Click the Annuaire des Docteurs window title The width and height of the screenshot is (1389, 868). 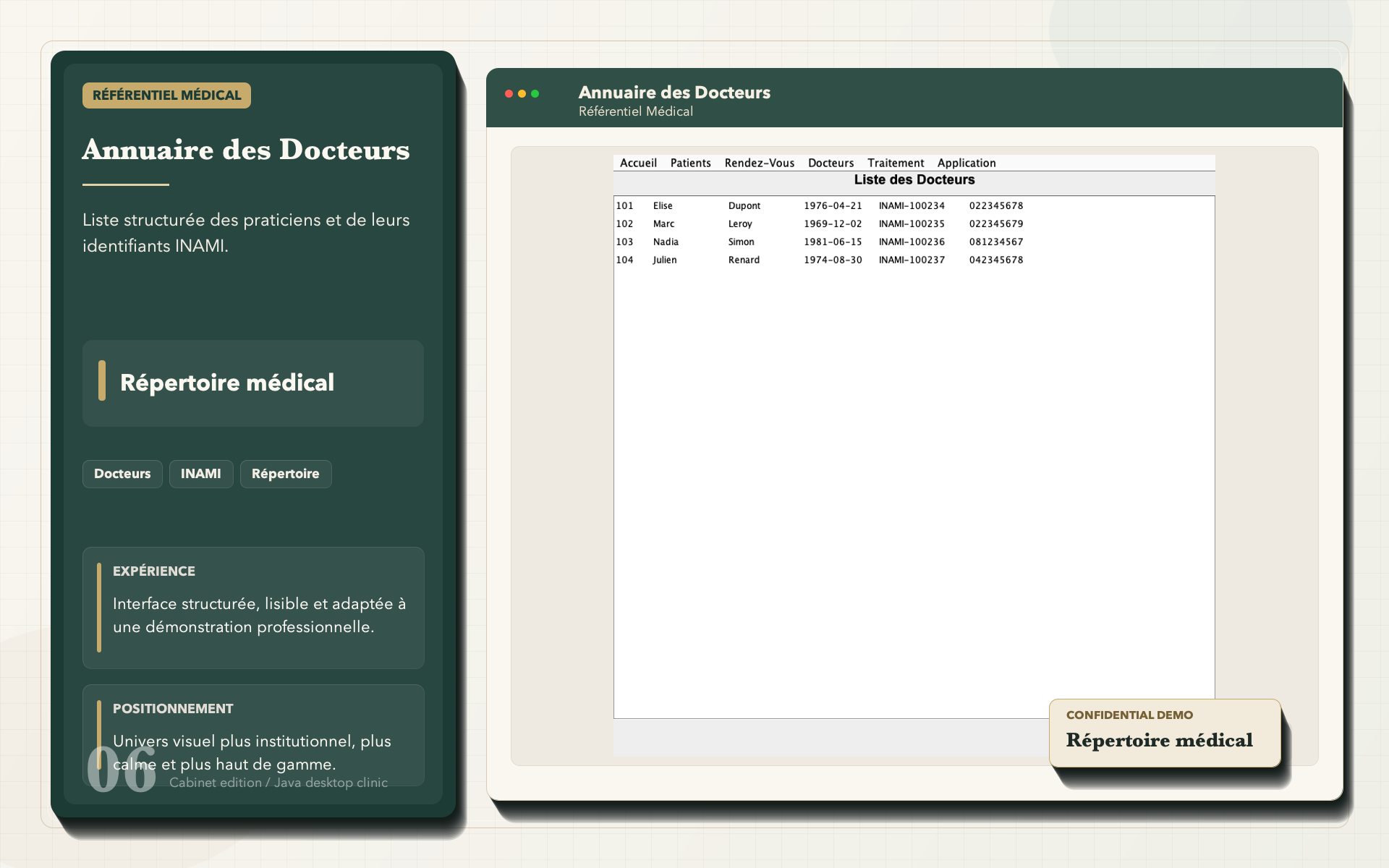(x=674, y=93)
